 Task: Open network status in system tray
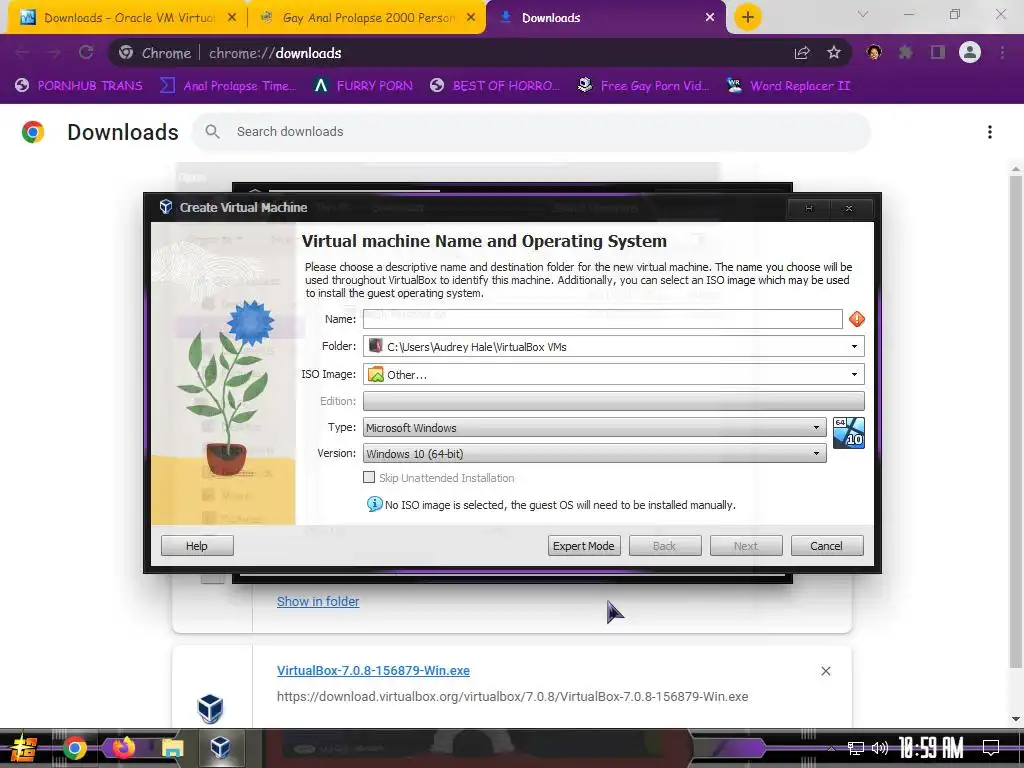(855, 748)
